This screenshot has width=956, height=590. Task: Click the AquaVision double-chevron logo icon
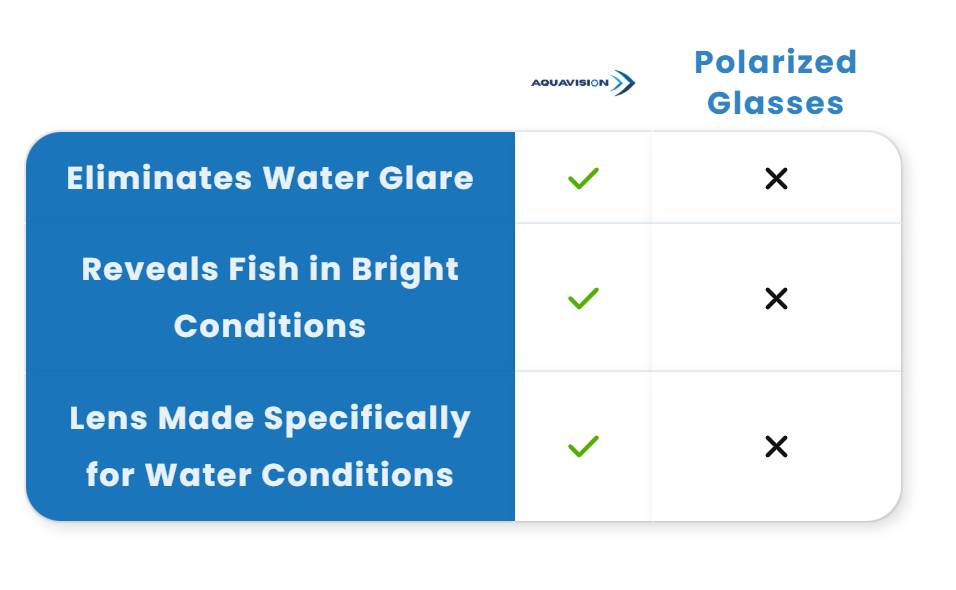623,83
